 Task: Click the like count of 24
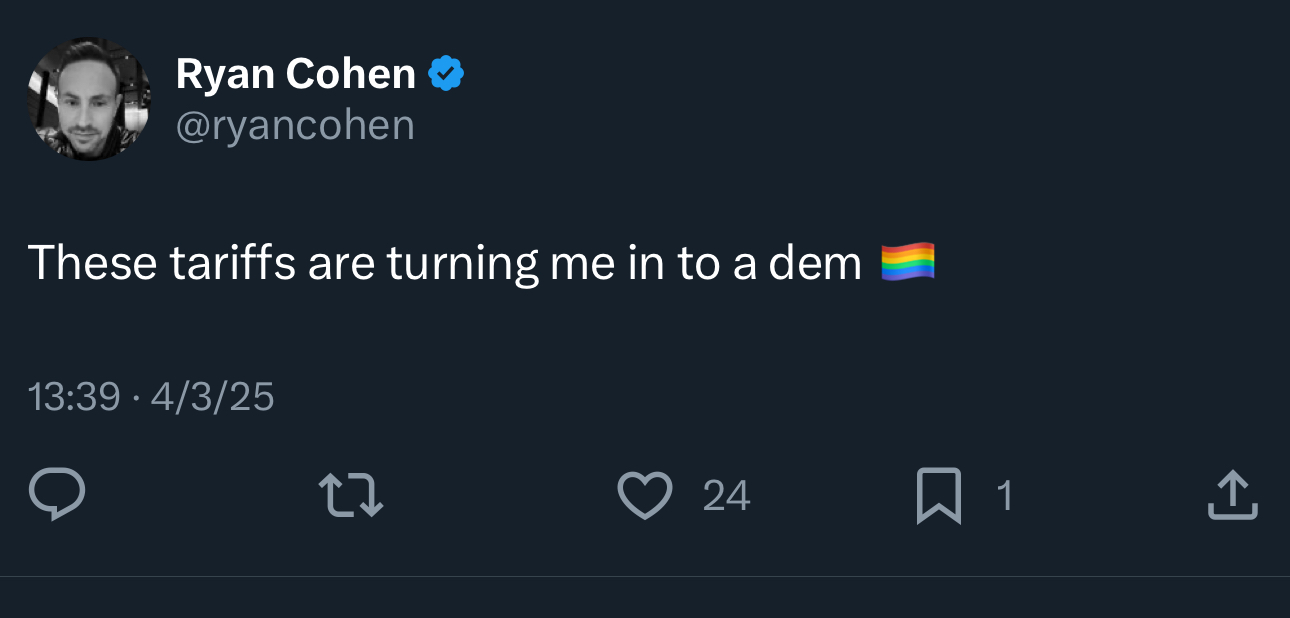coord(726,496)
